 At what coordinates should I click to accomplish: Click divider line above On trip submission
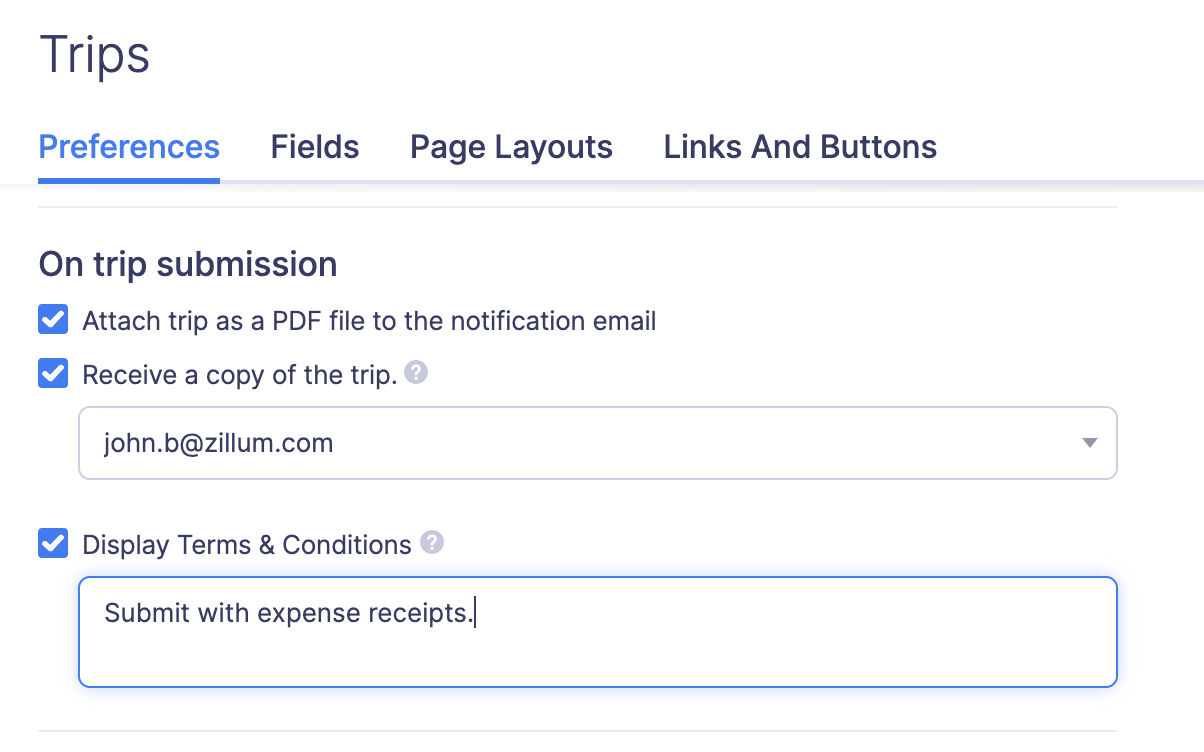[x=578, y=207]
